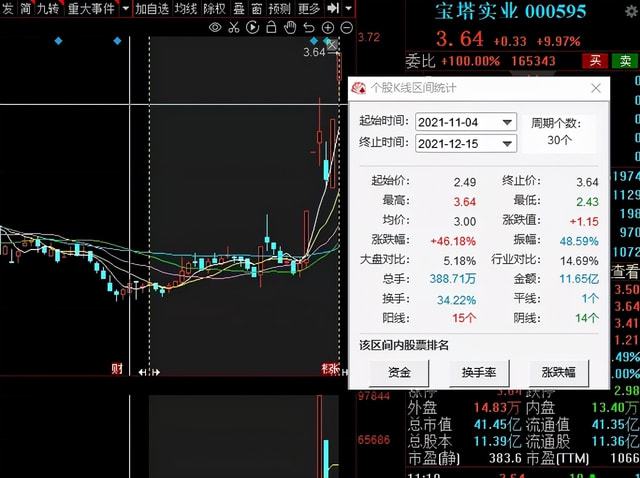Select the 除权 toolbar option

pos(214,8)
